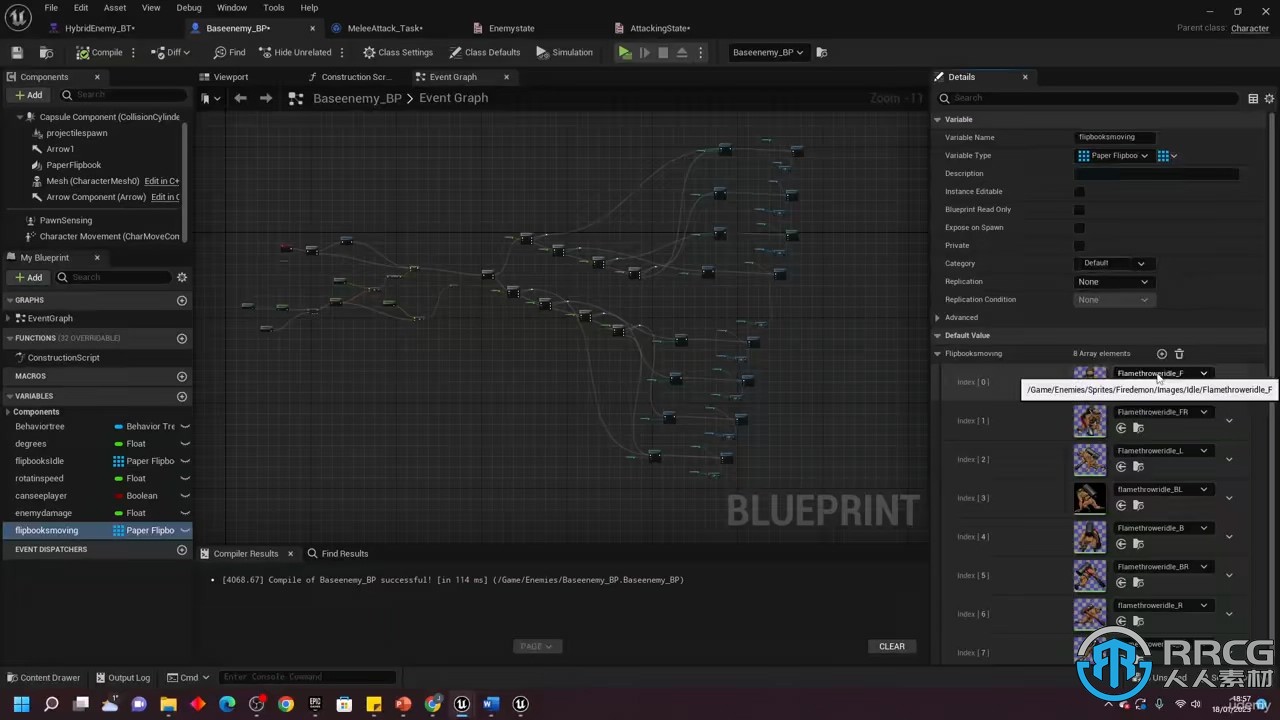
Task: Select the PawnSensing component
Action: [x=65, y=220]
